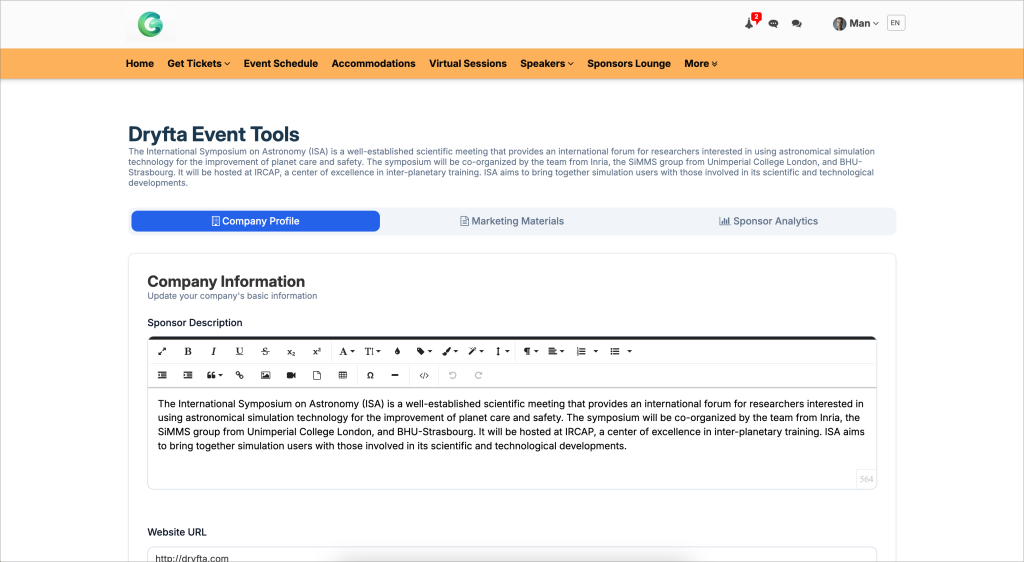Expand the More navigation menu
The width and height of the screenshot is (1024, 562).
701,63
